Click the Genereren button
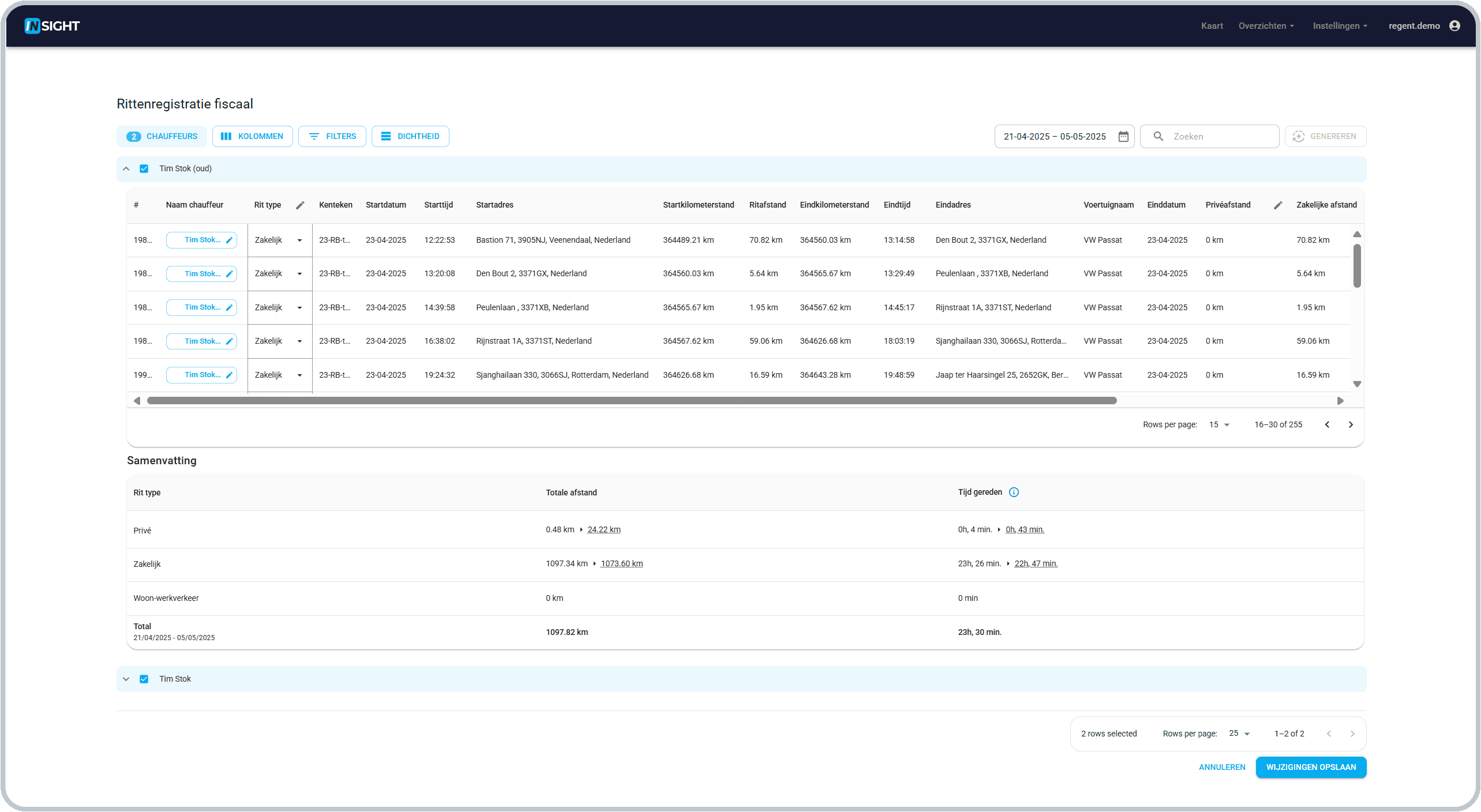The width and height of the screenshot is (1481, 812). [1325, 137]
